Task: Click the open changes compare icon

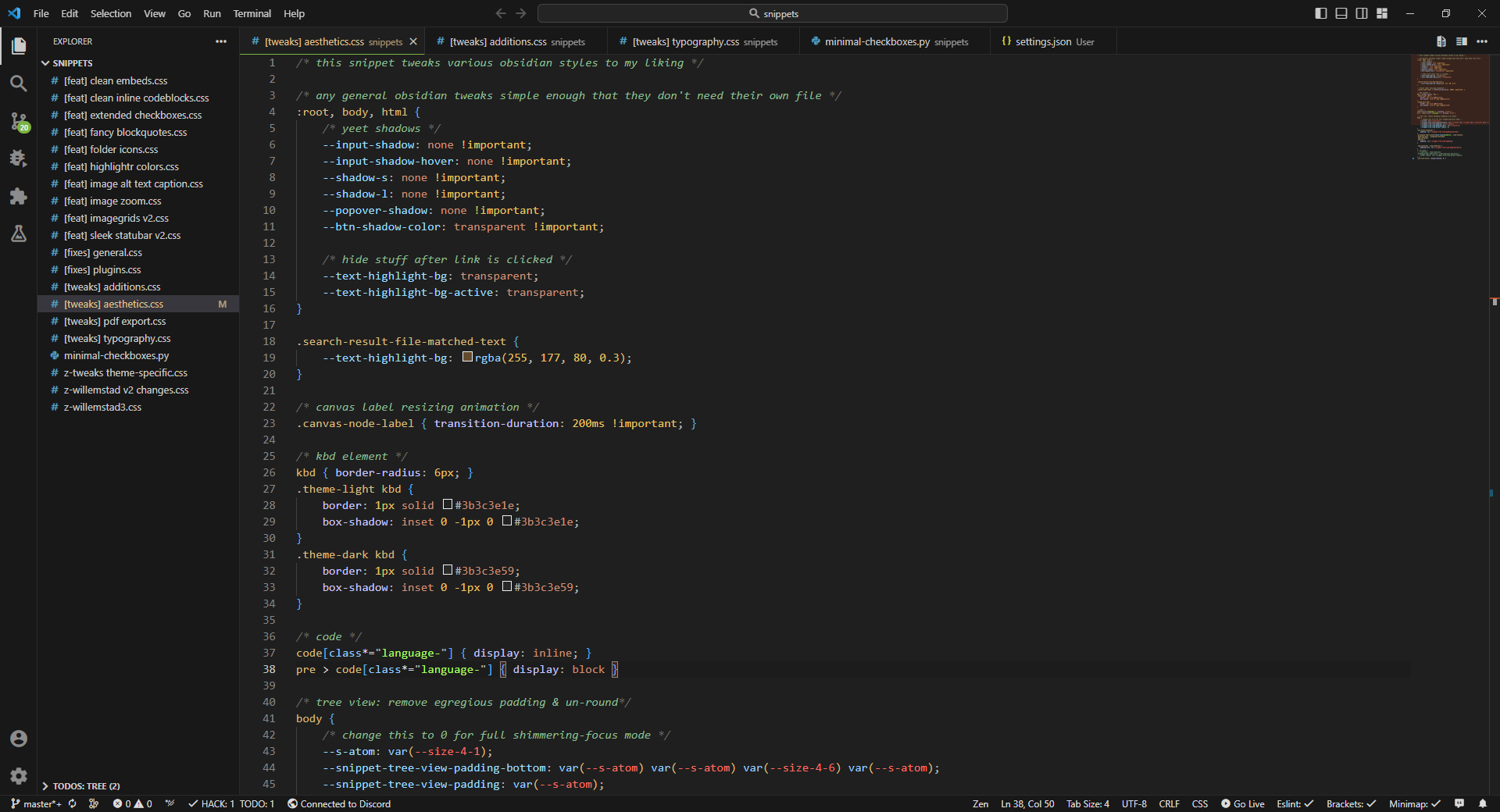Action: tap(1441, 41)
